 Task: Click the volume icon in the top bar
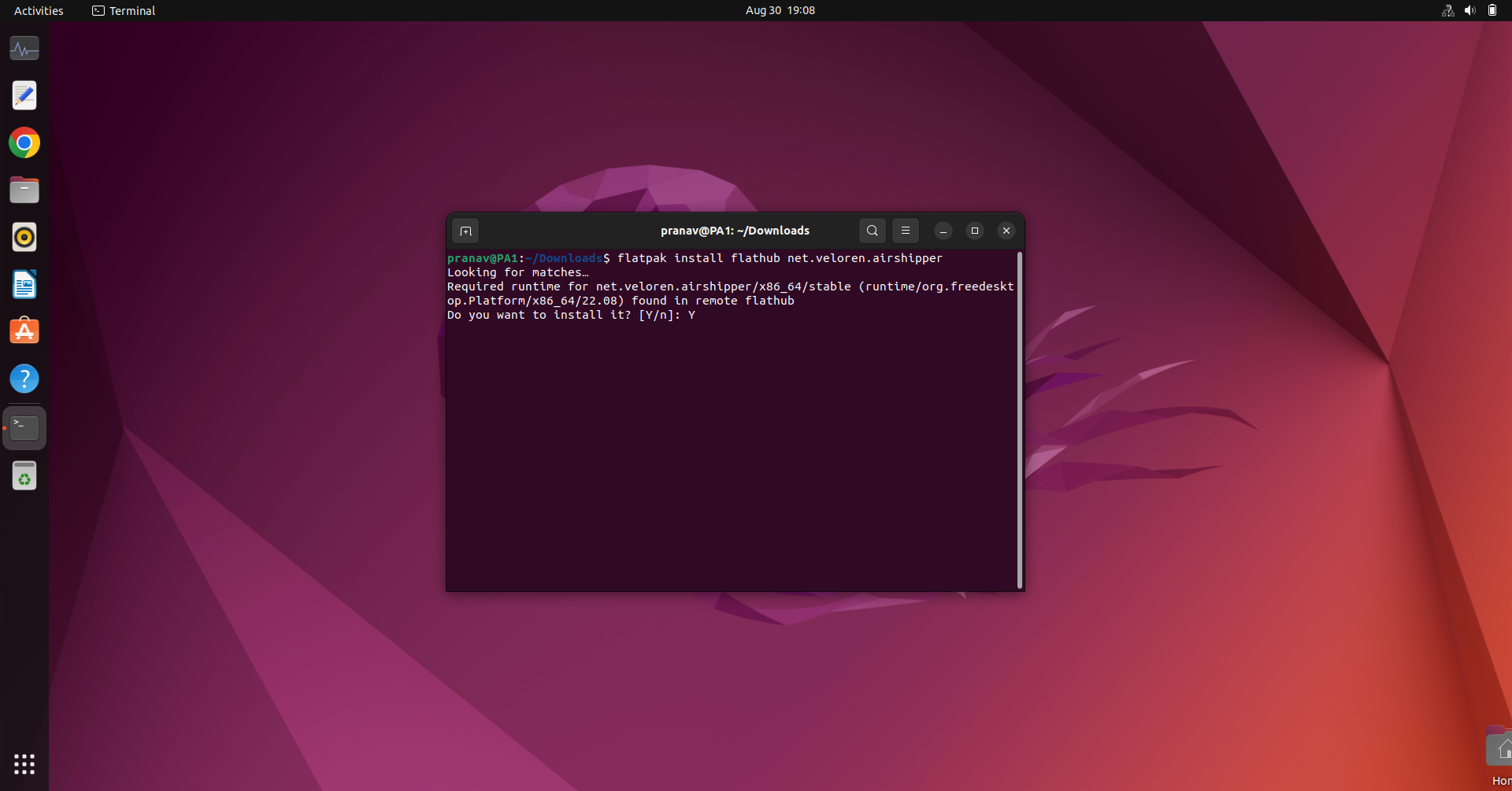pos(1469,10)
